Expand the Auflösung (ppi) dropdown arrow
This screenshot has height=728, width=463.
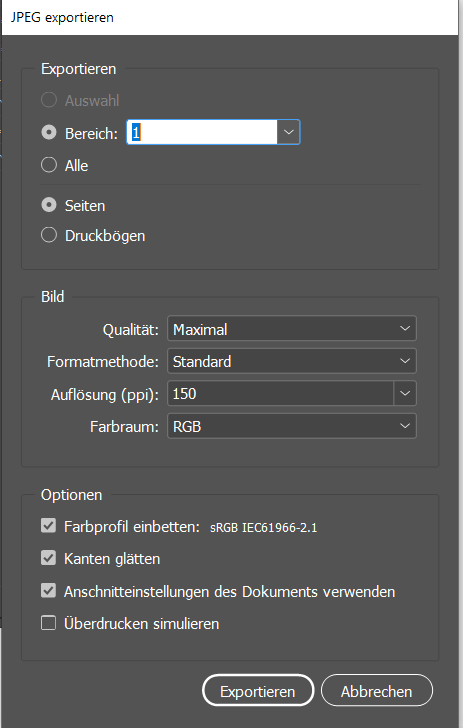(x=405, y=394)
